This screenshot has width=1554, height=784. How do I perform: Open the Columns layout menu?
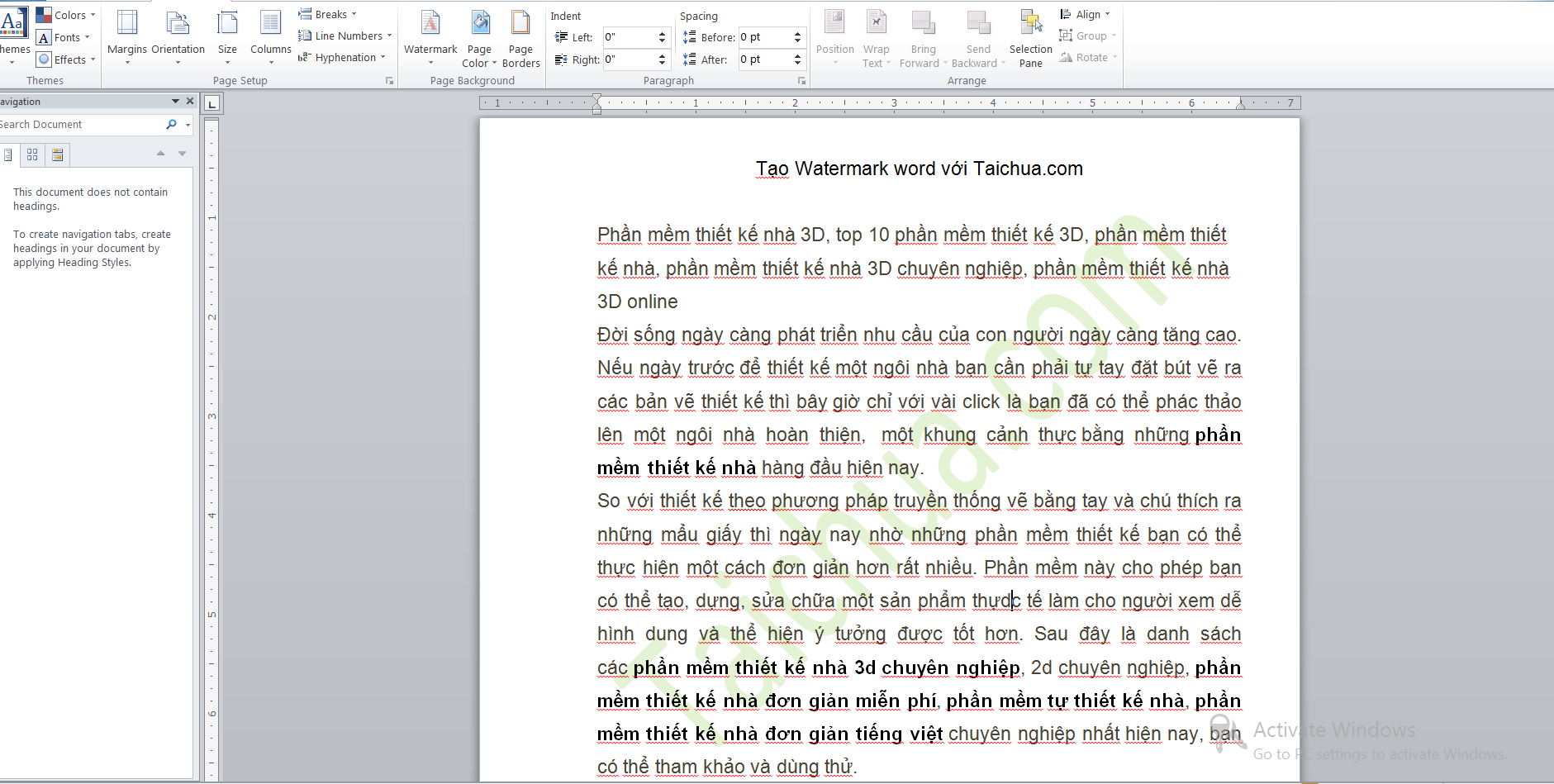click(271, 37)
